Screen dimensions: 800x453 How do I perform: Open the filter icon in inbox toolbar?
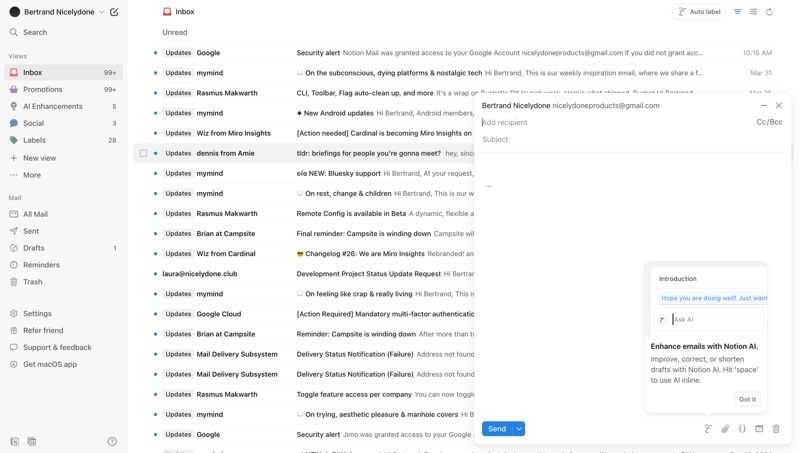[x=737, y=12]
